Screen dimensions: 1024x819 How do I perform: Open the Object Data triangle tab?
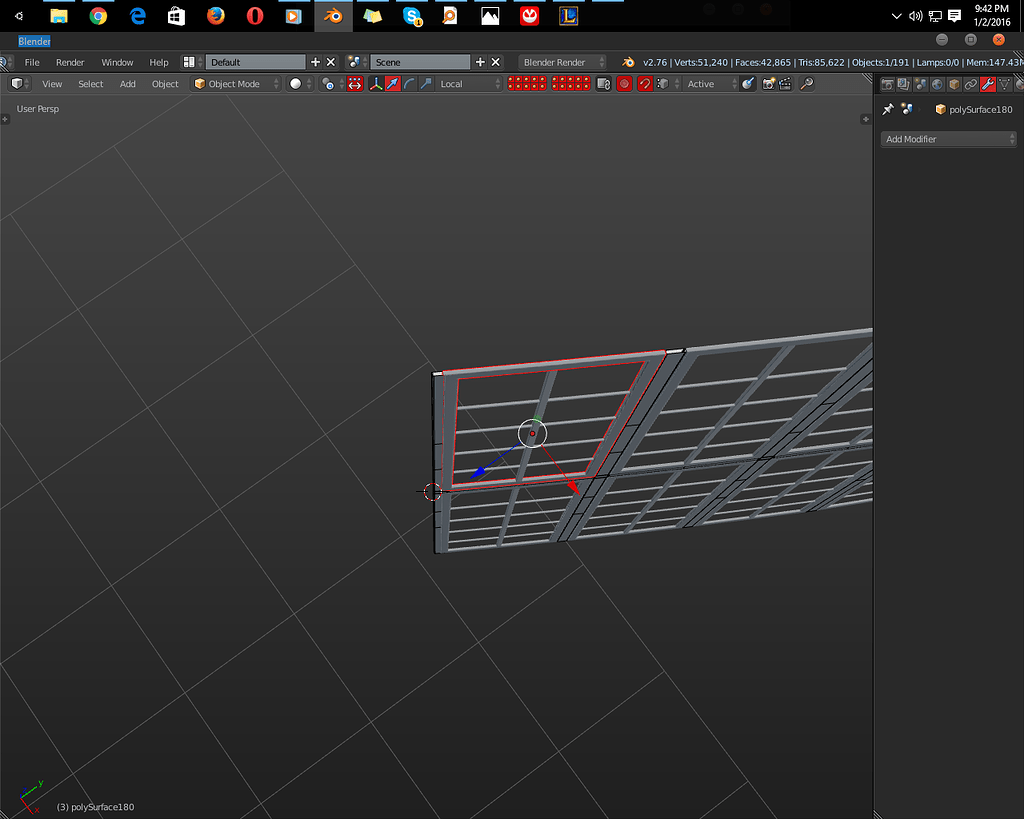[1005, 84]
